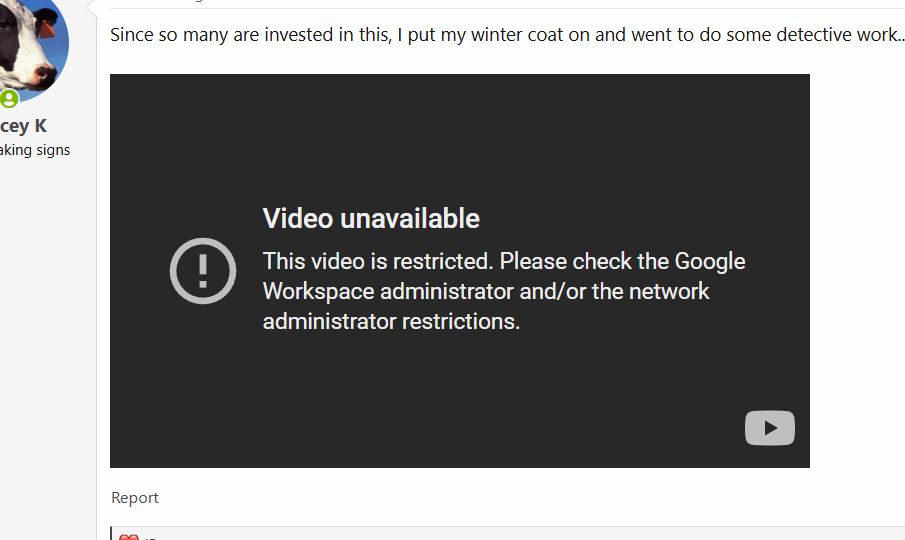Image resolution: width=905 pixels, height=540 pixels.
Task: Click the red heart reaction icon
Action: [129, 537]
